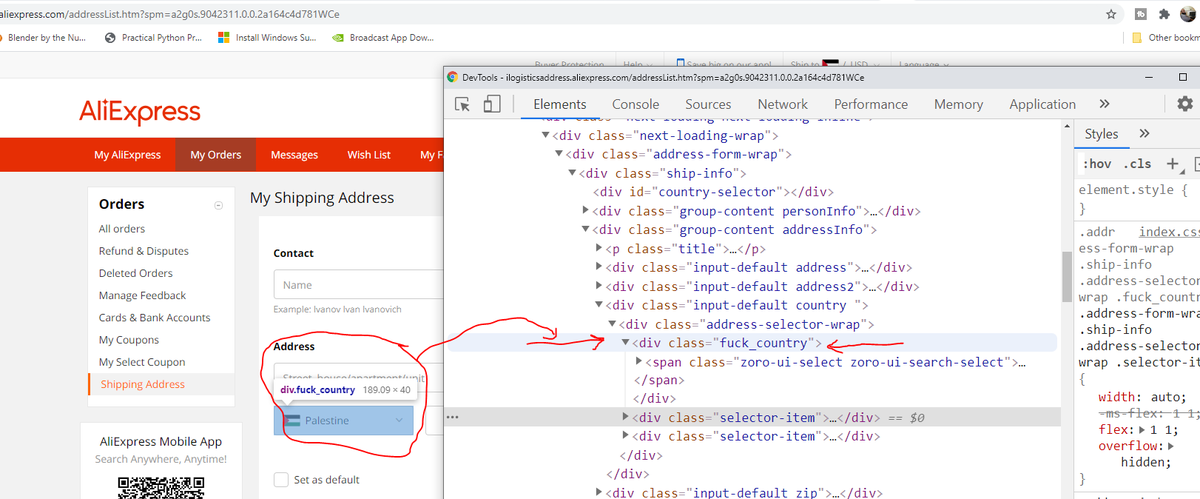The height and width of the screenshot is (499, 1200).
Task: Expand the input-default address2 node
Action: (599, 286)
